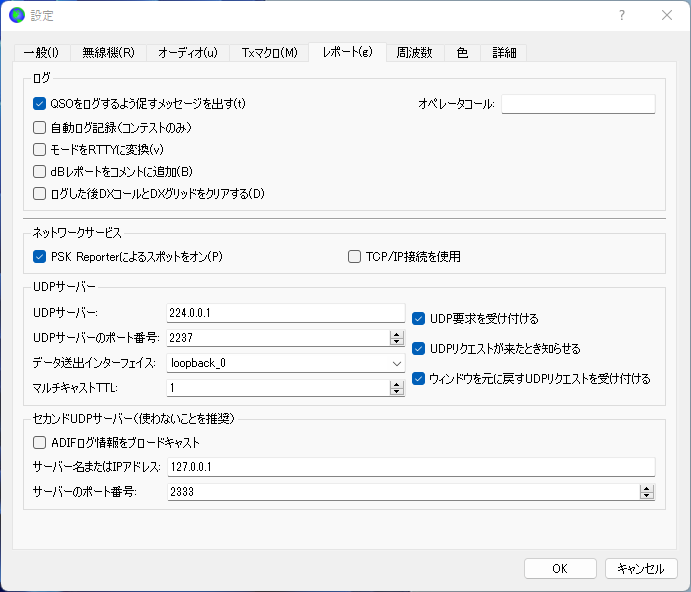Increase UDPサーバーのポート番号 with up arrow
The image size is (691, 592).
397,334
